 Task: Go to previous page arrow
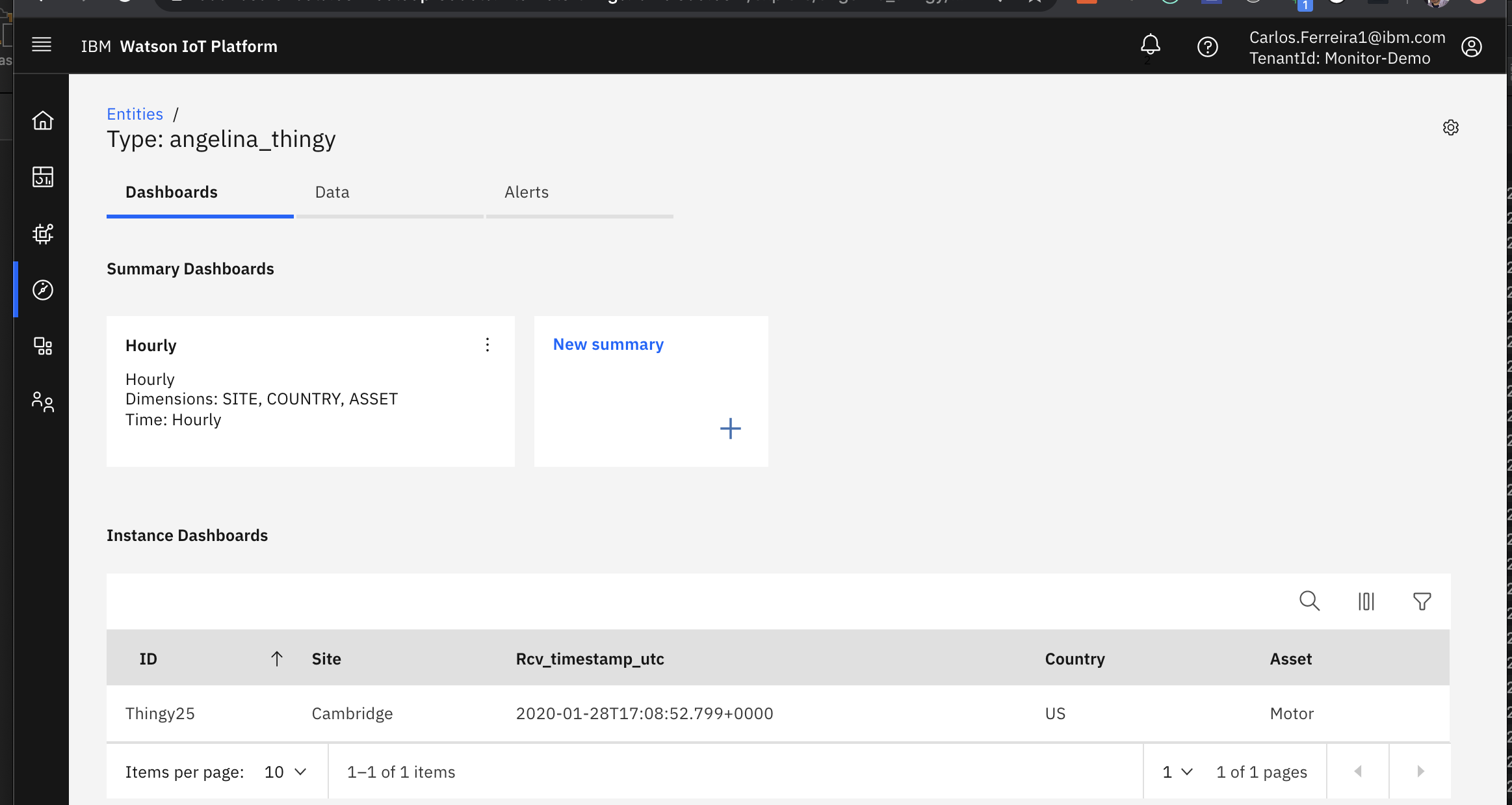[x=1357, y=771]
